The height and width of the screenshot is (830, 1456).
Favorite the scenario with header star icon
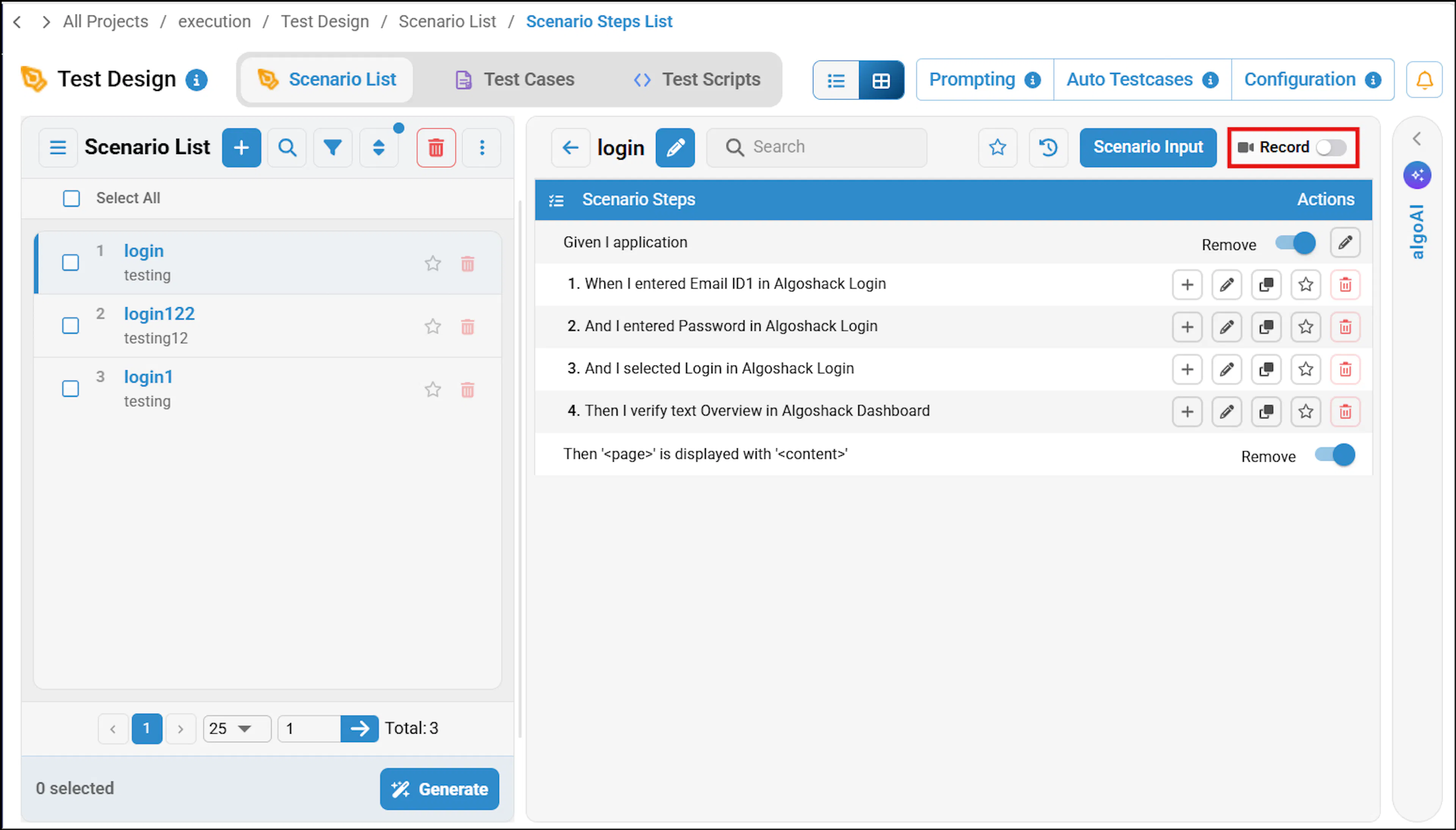click(x=998, y=148)
